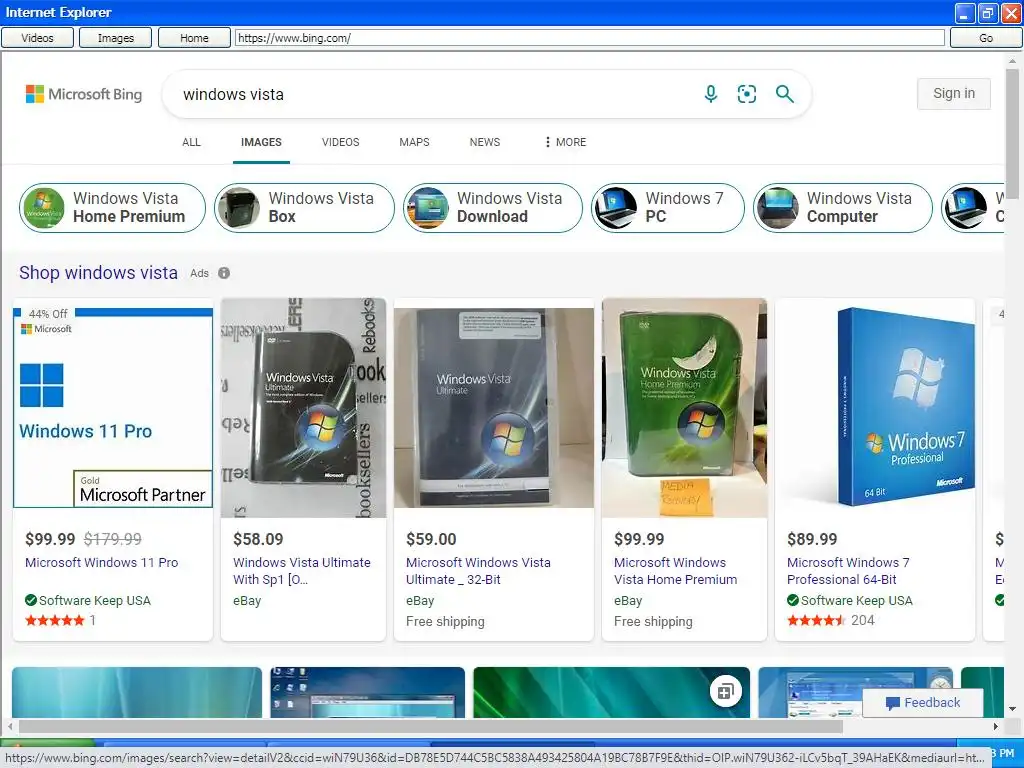Open the NEWS tab
Viewport: 1024px width, 768px height.
pyautogui.click(x=485, y=142)
